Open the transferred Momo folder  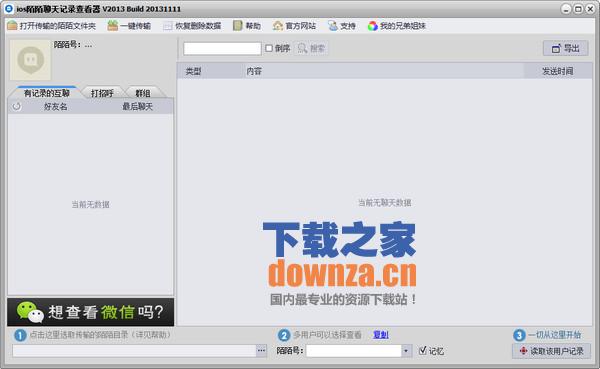click(x=52, y=26)
